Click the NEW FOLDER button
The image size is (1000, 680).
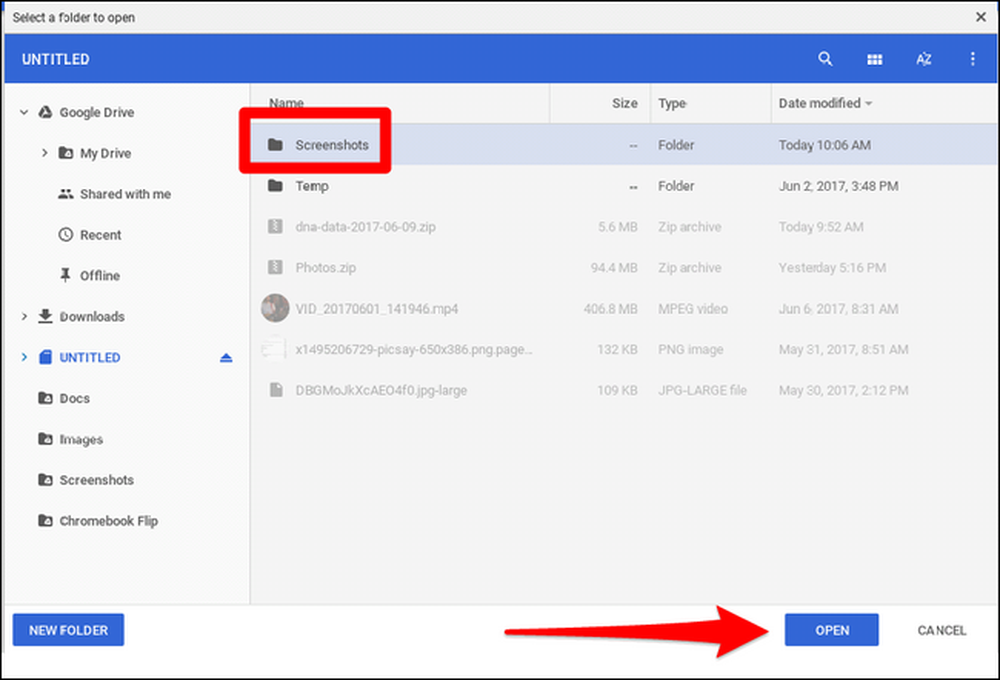(68, 630)
